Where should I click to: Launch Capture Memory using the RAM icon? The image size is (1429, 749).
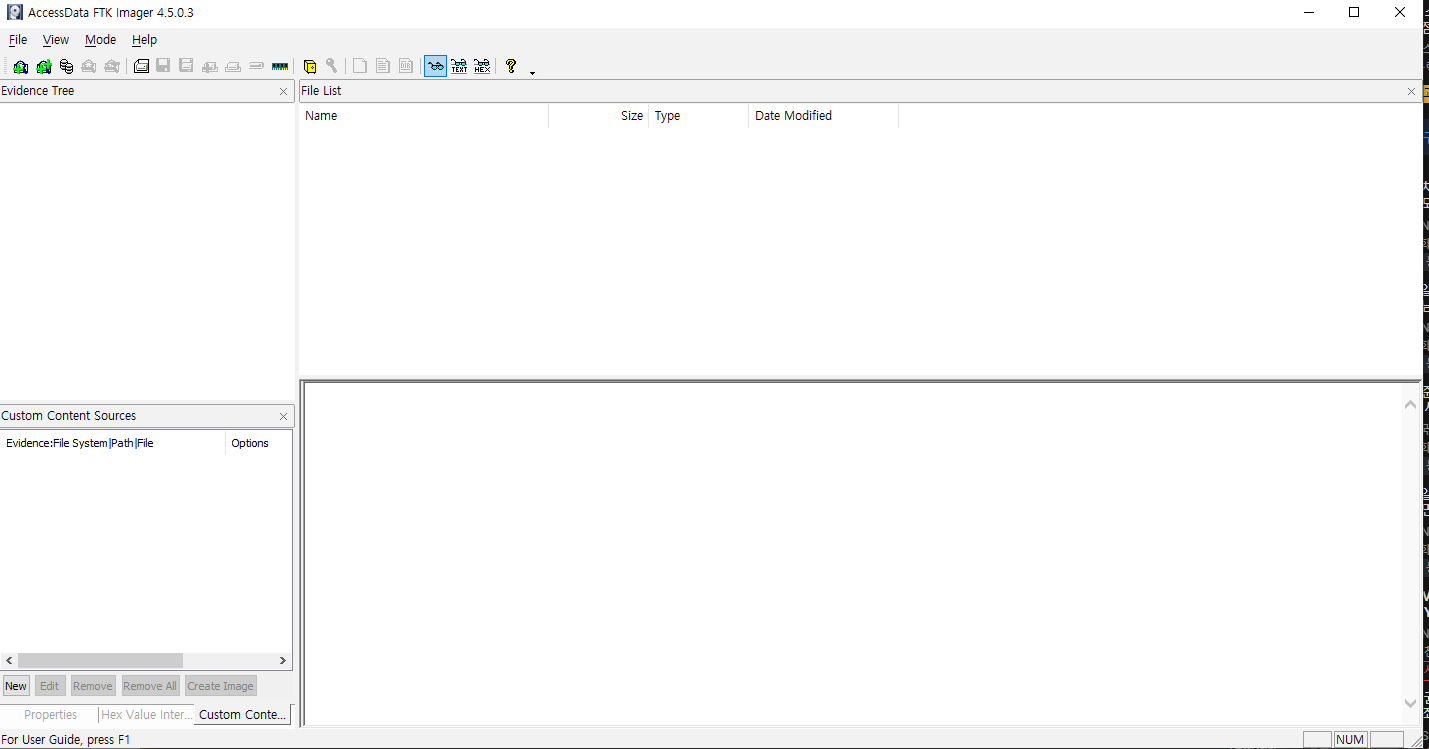click(x=280, y=67)
